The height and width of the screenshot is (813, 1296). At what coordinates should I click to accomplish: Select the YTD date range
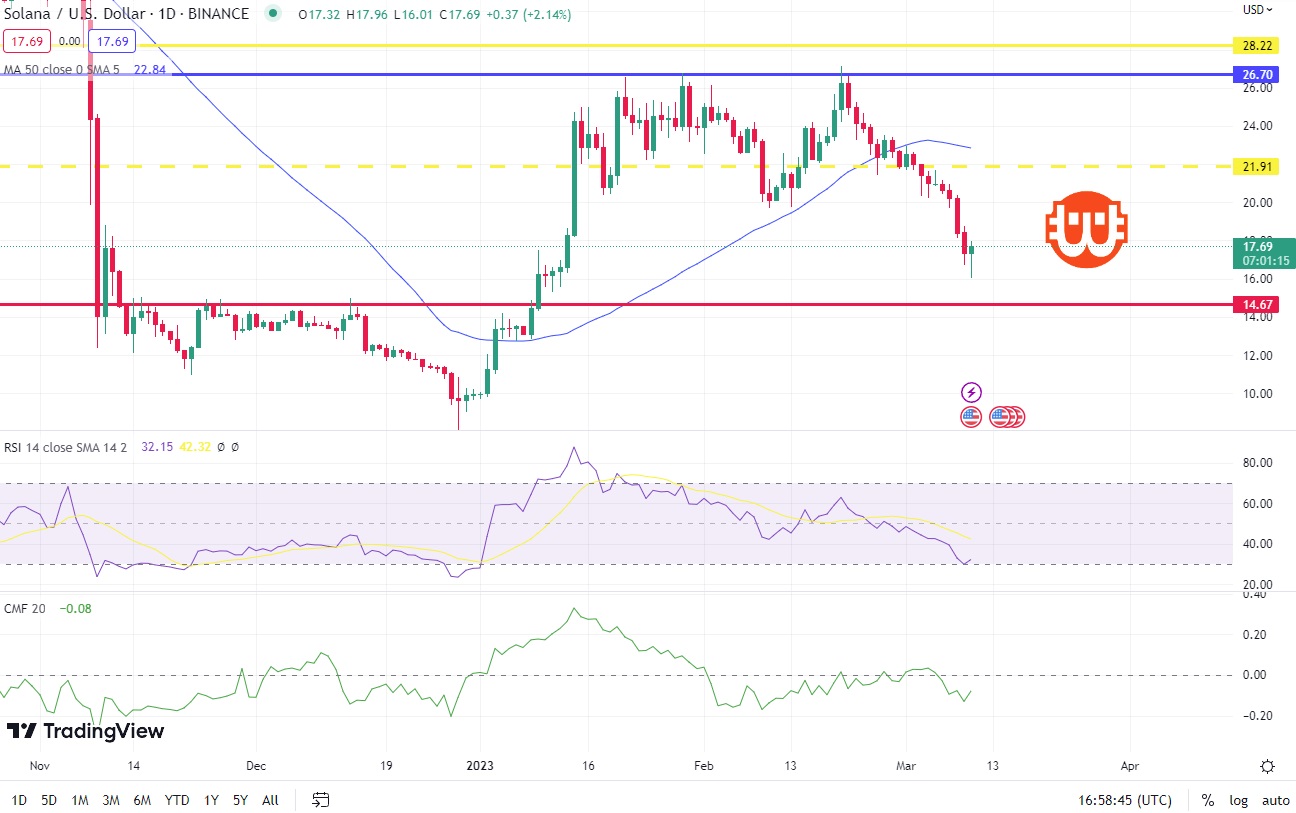[177, 800]
